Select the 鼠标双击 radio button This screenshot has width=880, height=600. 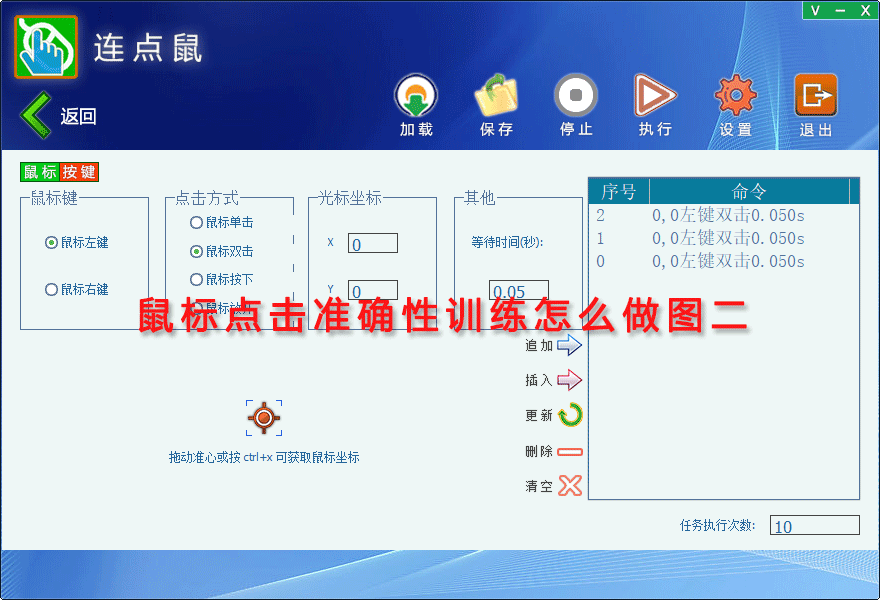[x=196, y=251]
